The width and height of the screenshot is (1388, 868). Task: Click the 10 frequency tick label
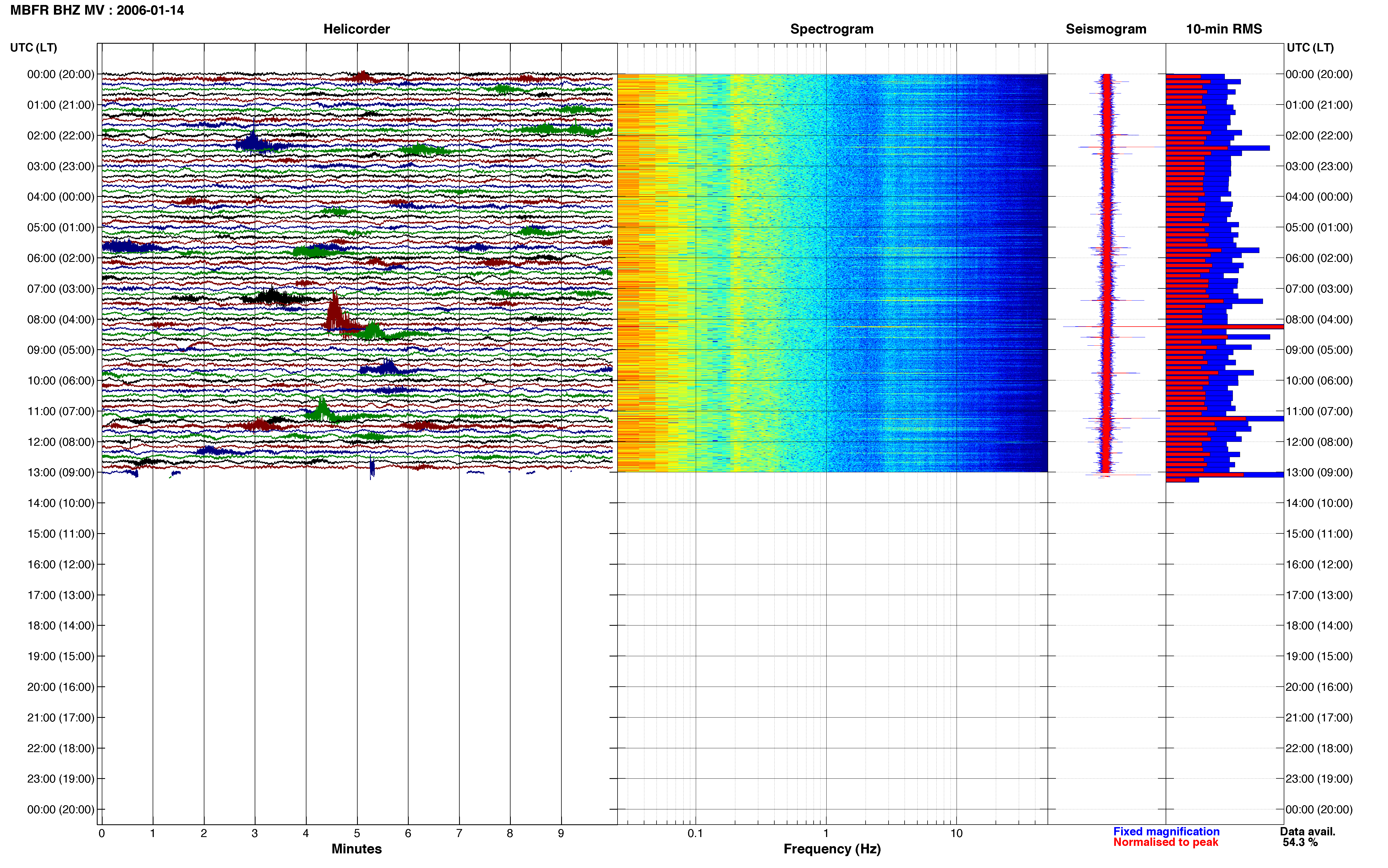pyautogui.click(x=956, y=833)
